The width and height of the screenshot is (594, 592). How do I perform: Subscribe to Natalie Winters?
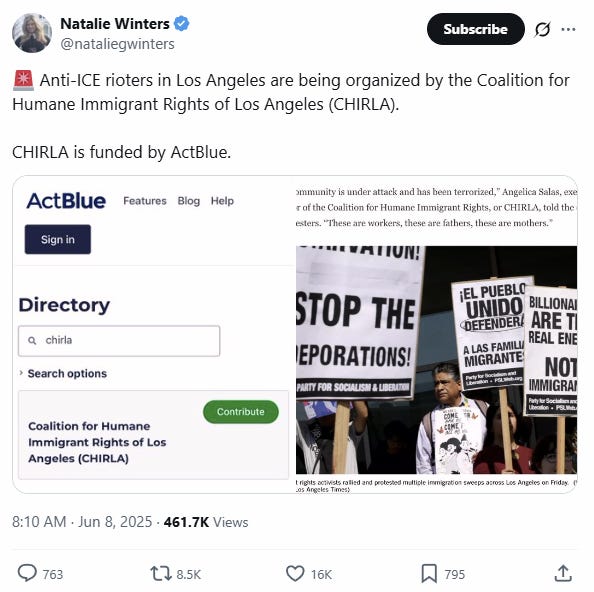(475, 29)
